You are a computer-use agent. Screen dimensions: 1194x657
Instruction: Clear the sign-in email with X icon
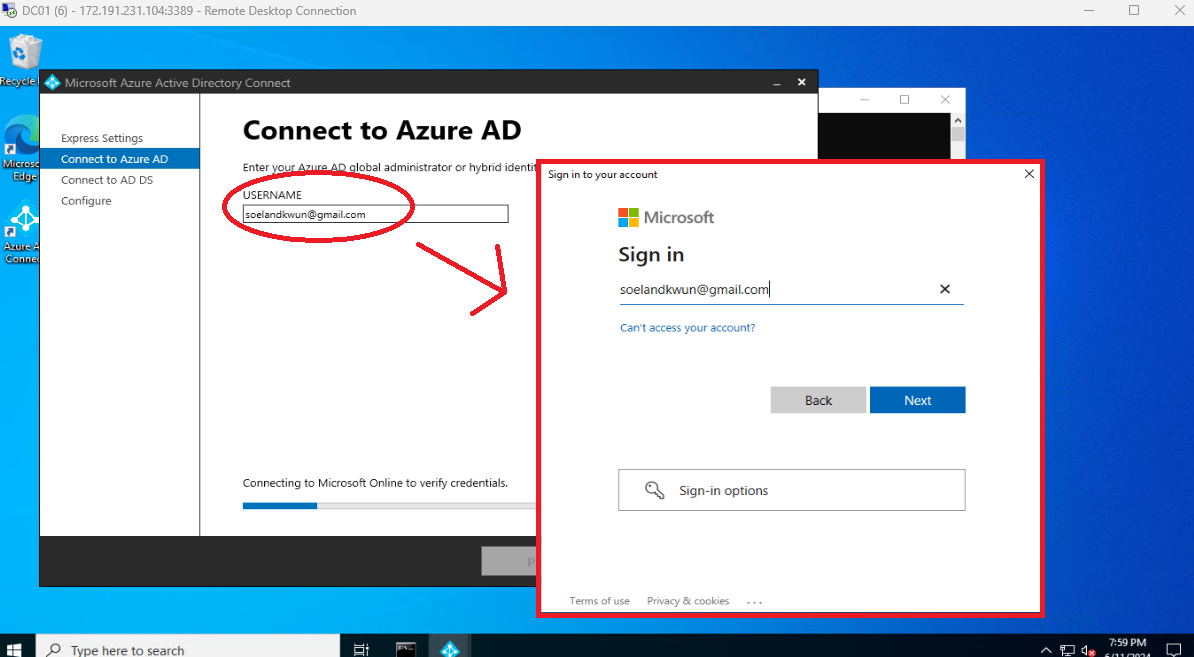pyautogui.click(x=944, y=289)
